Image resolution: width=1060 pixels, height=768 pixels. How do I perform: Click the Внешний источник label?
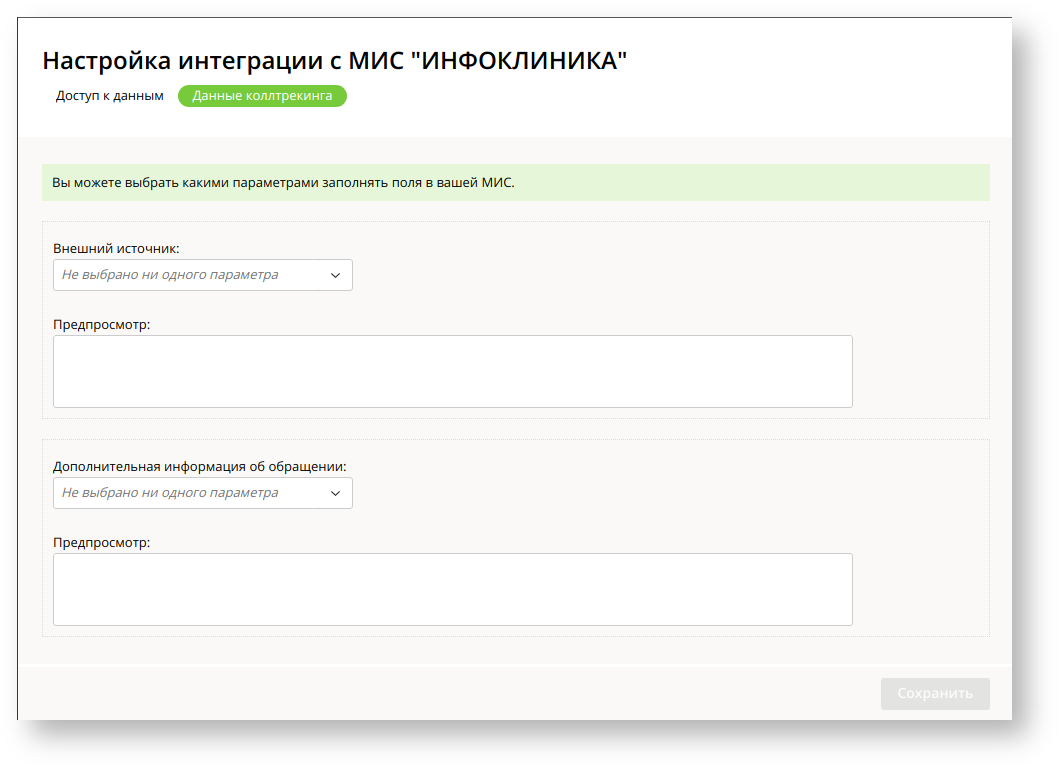coord(116,249)
